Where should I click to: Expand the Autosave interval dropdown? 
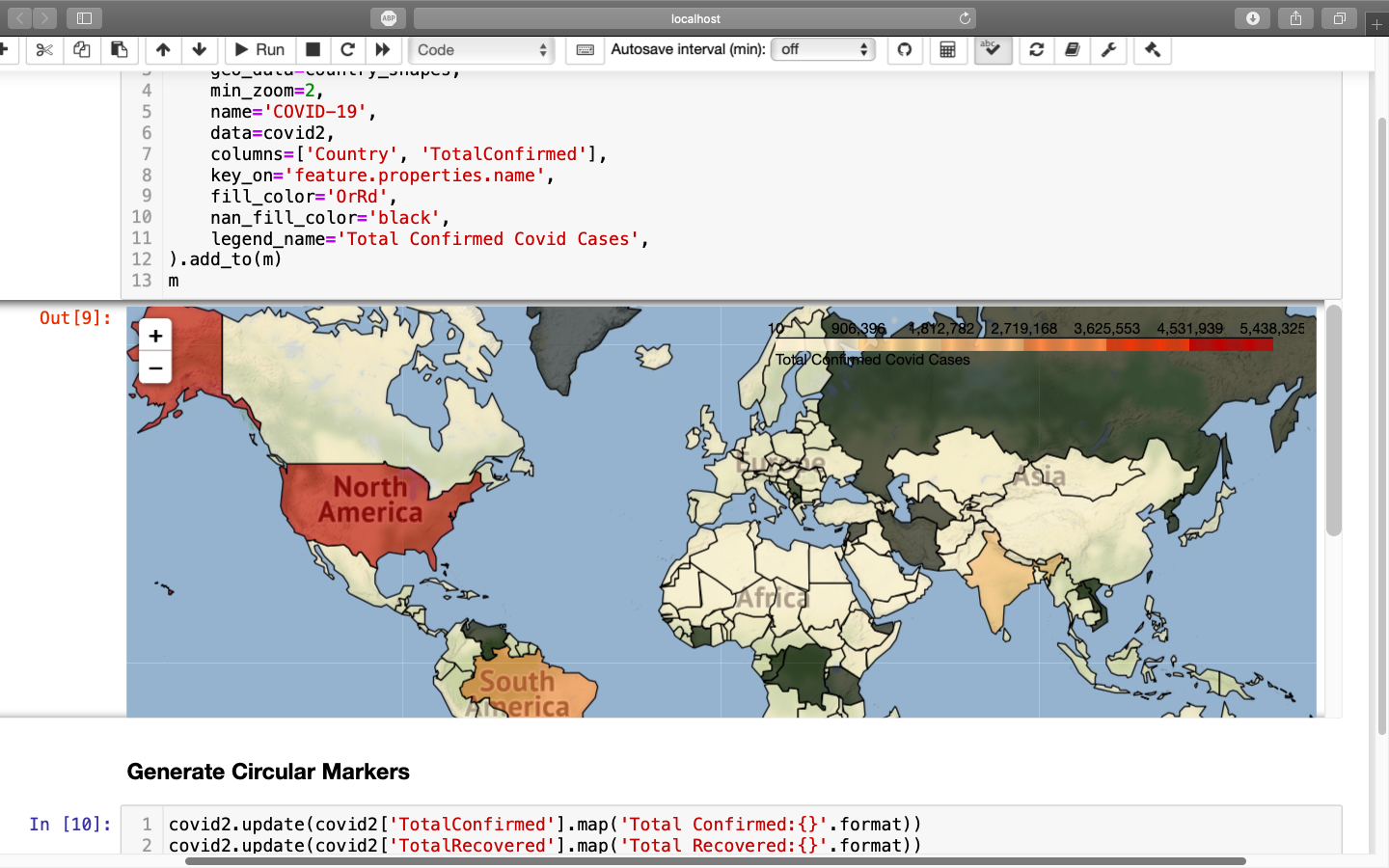point(823,50)
